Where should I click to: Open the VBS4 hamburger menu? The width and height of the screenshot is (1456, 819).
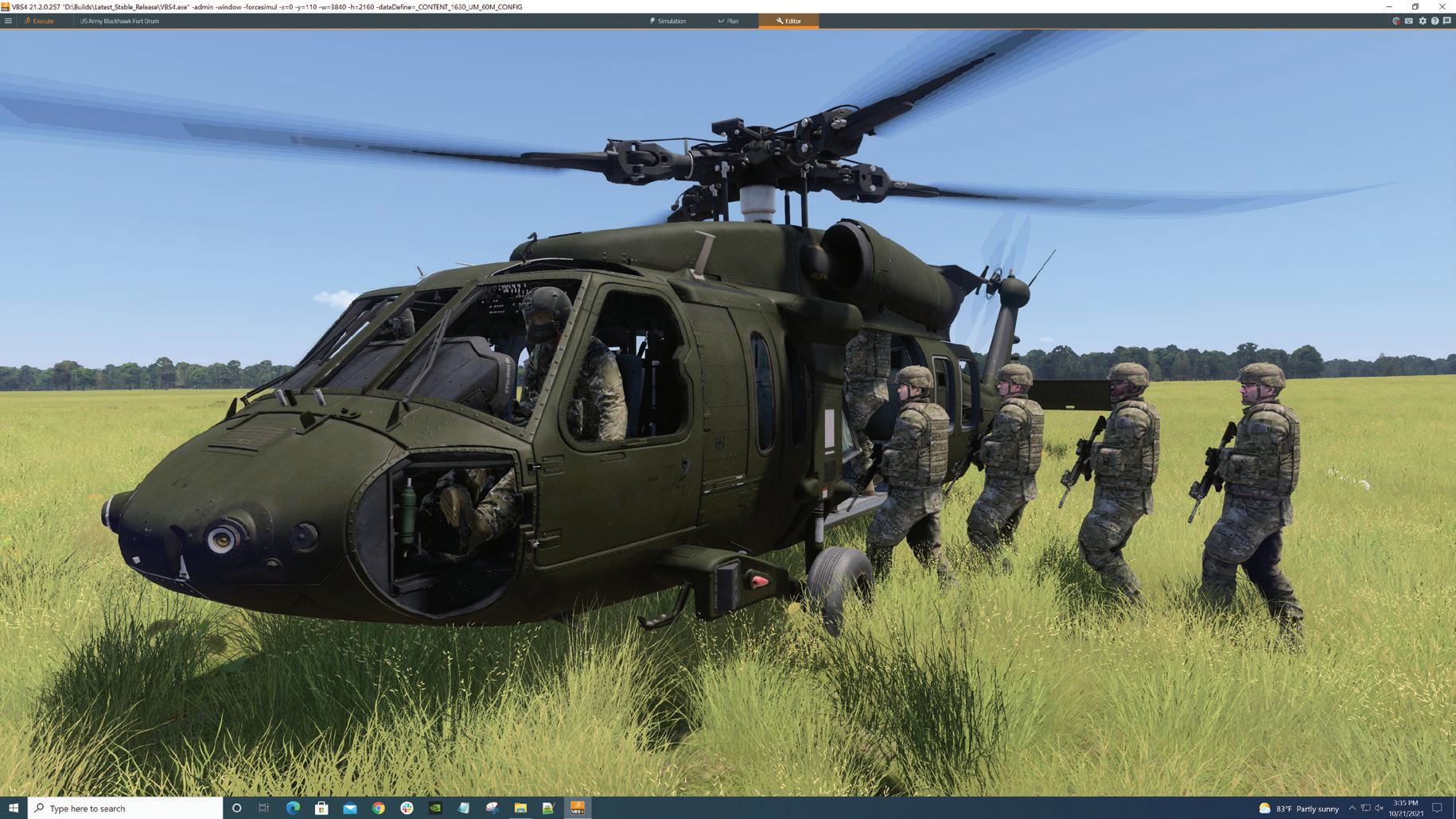coord(8,21)
